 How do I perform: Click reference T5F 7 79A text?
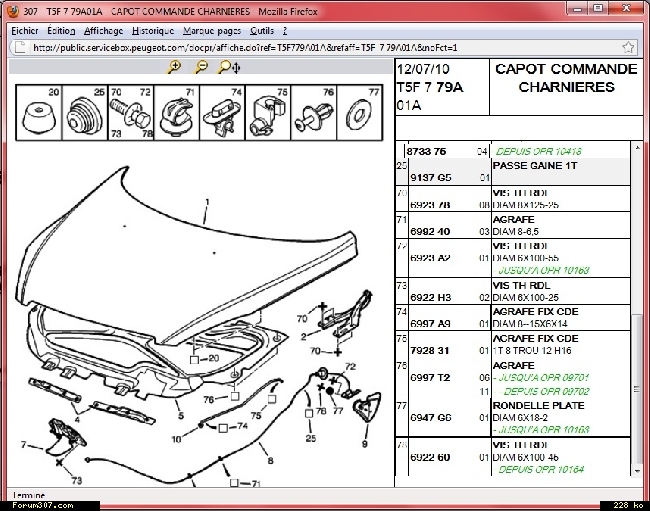click(429, 87)
